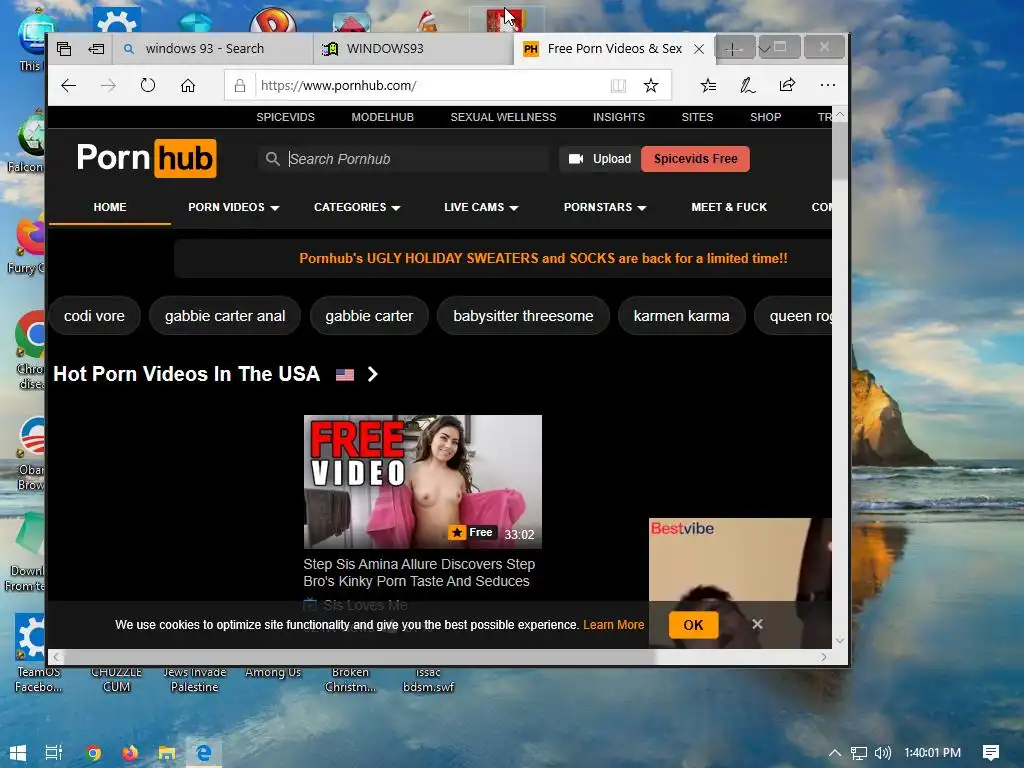The height and width of the screenshot is (768, 1024).
Task: Click the Upload button with camera icon
Action: pyautogui.click(x=600, y=159)
